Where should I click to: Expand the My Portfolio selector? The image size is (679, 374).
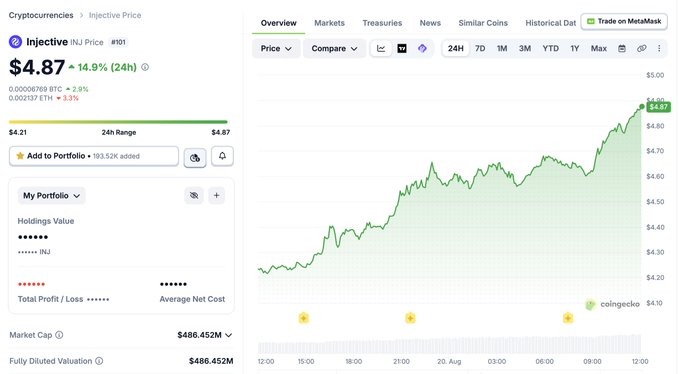tap(52, 196)
